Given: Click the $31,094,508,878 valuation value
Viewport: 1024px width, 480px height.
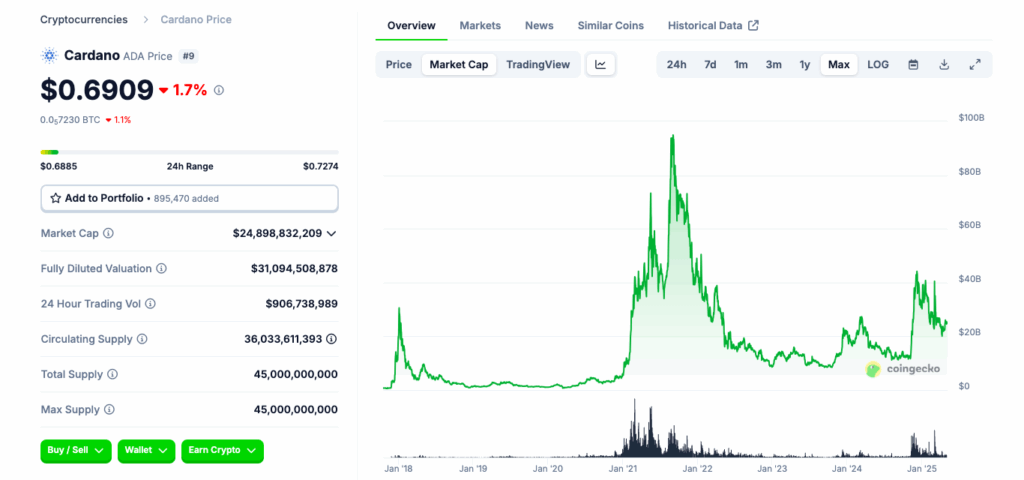Looking at the screenshot, I should click(294, 268).
